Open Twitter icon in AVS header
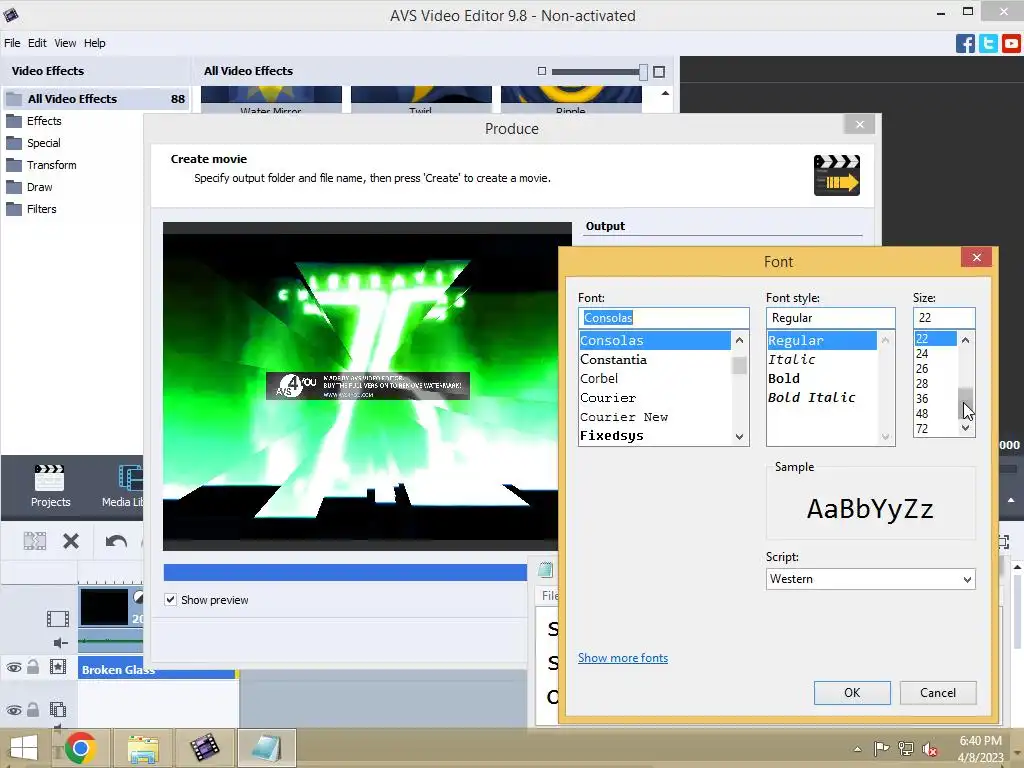Viewport: 1024px width, 768px height. pos(988,44)
